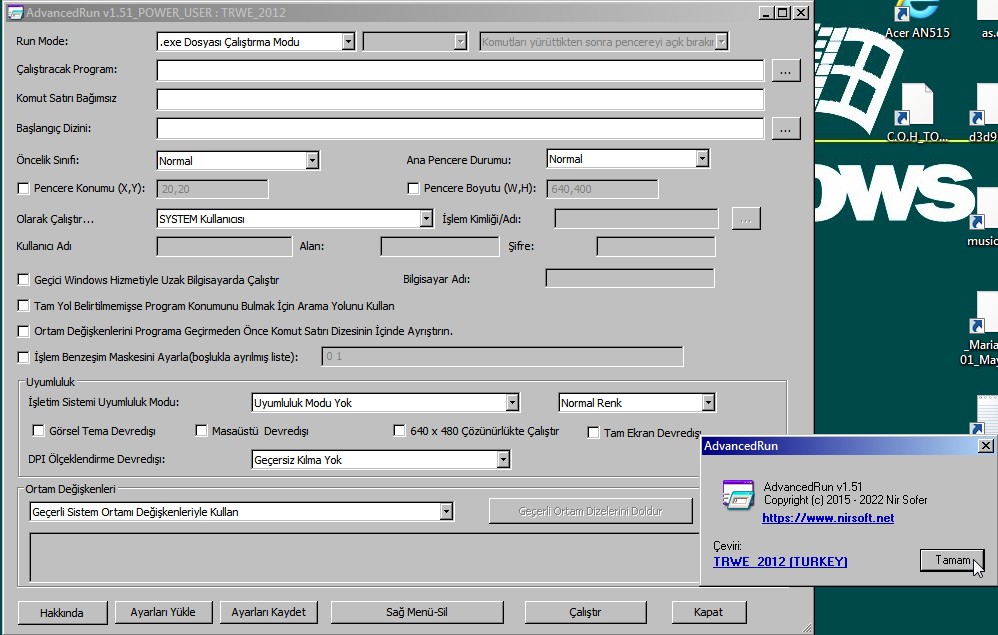Check Geçici Windows Hizmetiyle Uzak Bilgisayarda Çalıştır
Viewport: 998px width, 635px height.
(x=24, y=279)
